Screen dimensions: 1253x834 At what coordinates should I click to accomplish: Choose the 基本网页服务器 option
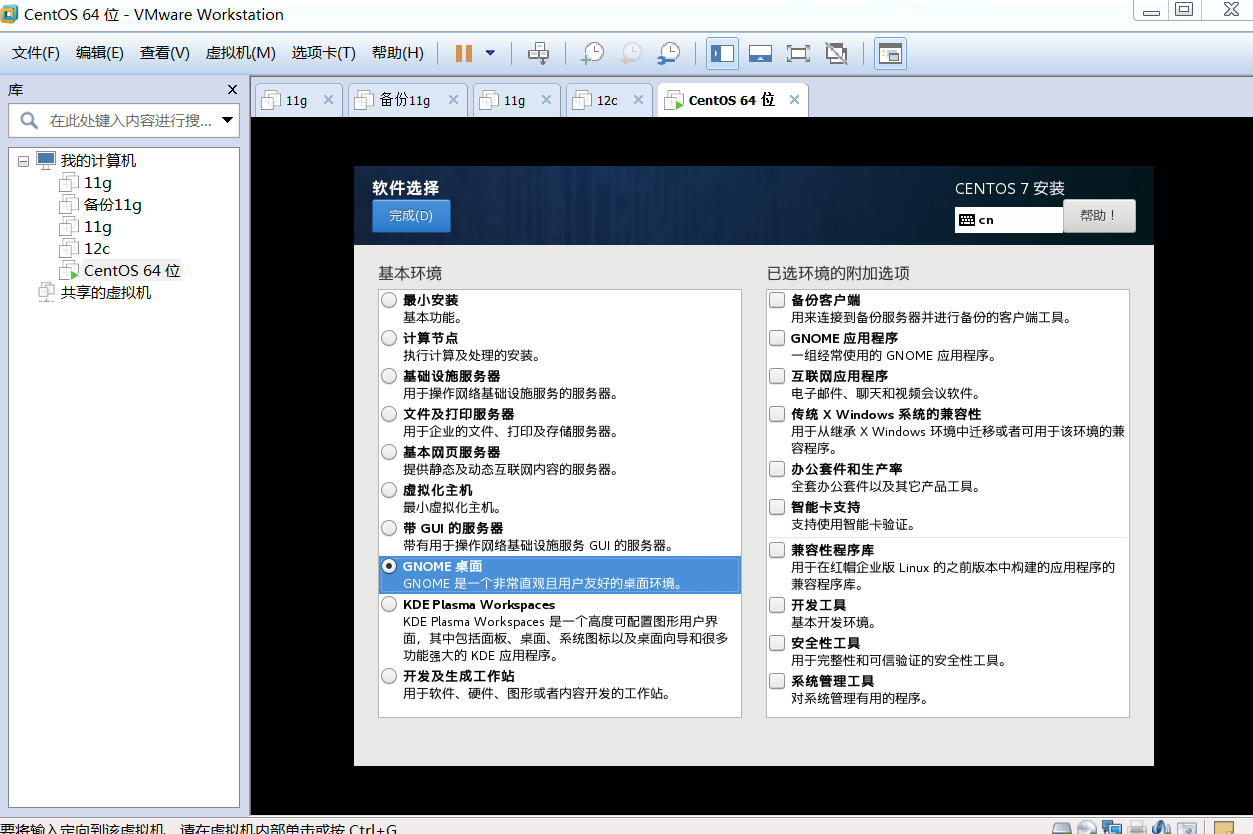(389, 452)
